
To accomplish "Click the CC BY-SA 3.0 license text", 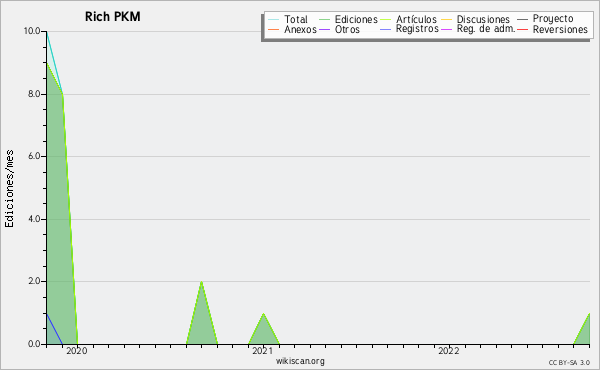I will point(569,363).
